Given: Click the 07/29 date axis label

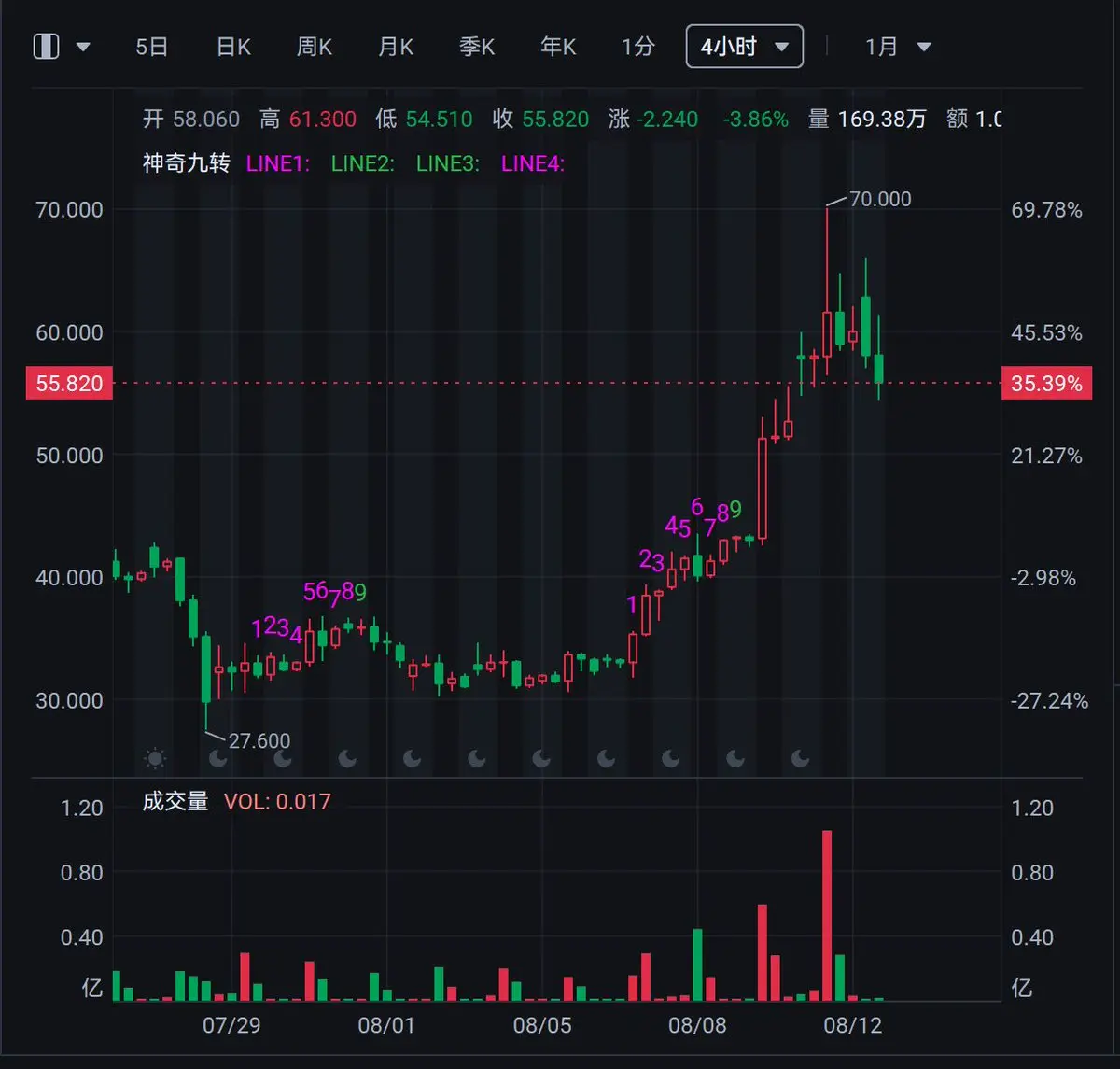Looking at the screenshot, I should pyautogui.click(x=231, y=1025).
